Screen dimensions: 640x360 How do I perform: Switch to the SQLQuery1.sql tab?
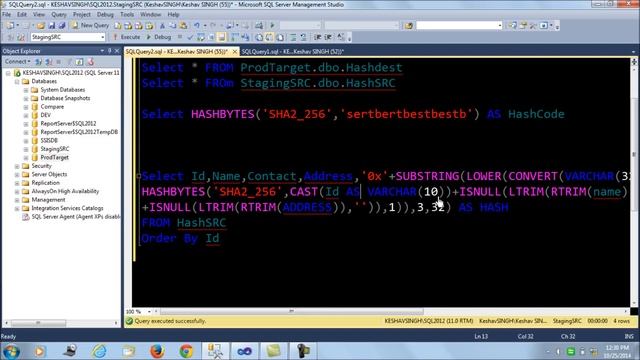coord(293,52)
